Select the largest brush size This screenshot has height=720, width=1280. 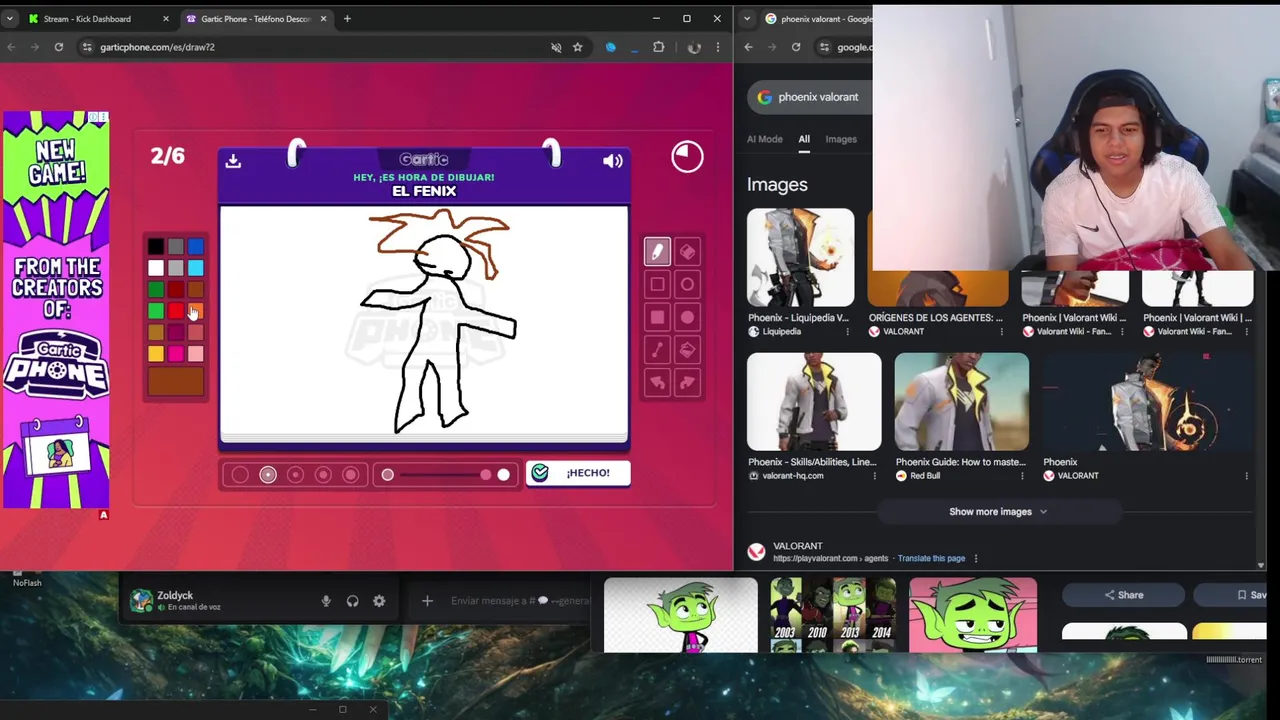(x=350, y=475)
